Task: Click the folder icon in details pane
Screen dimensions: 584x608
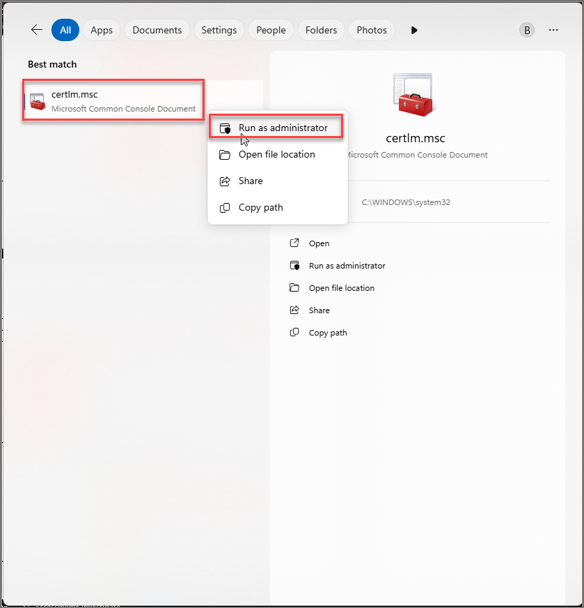Action: tap(294, 288)
